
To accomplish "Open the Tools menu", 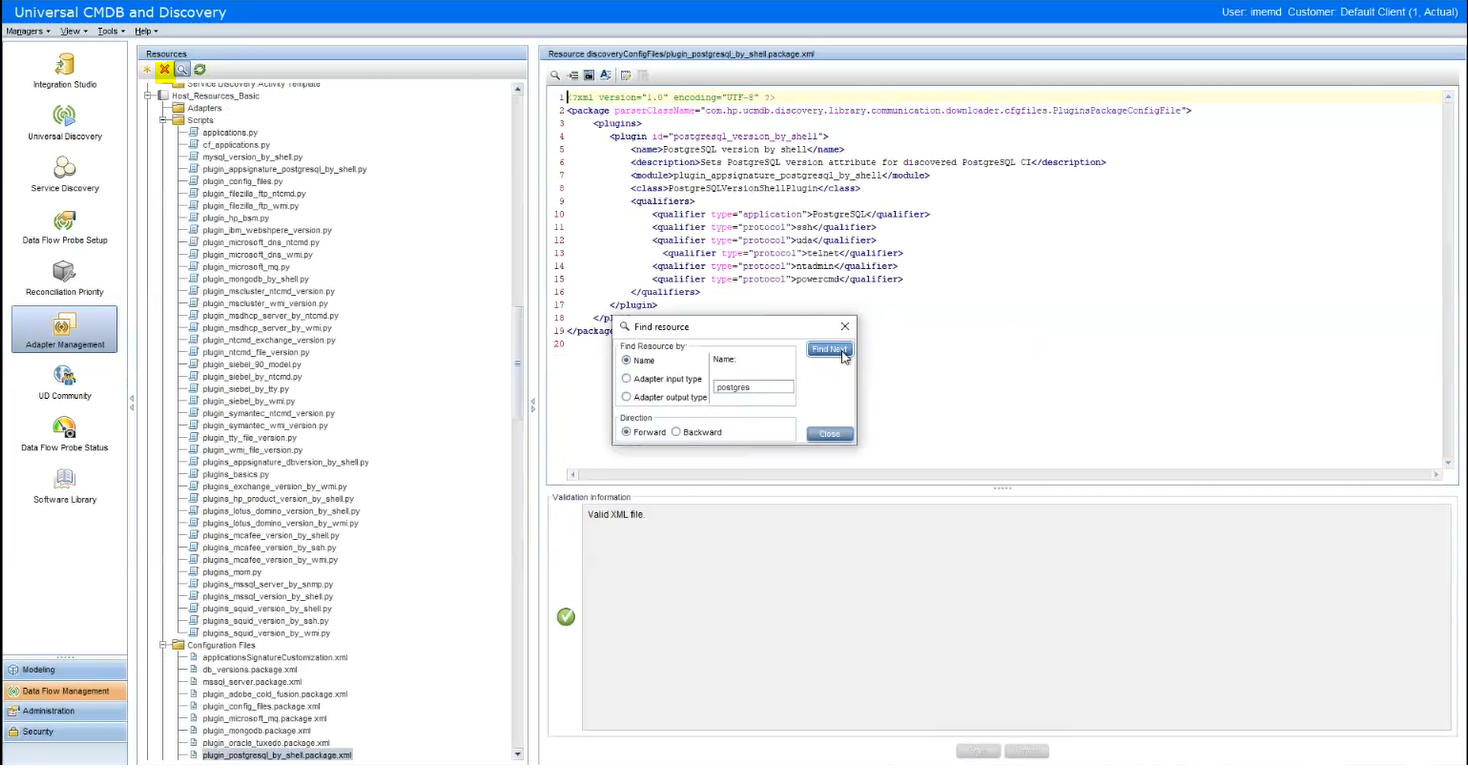I will click(x=110, y=31).
